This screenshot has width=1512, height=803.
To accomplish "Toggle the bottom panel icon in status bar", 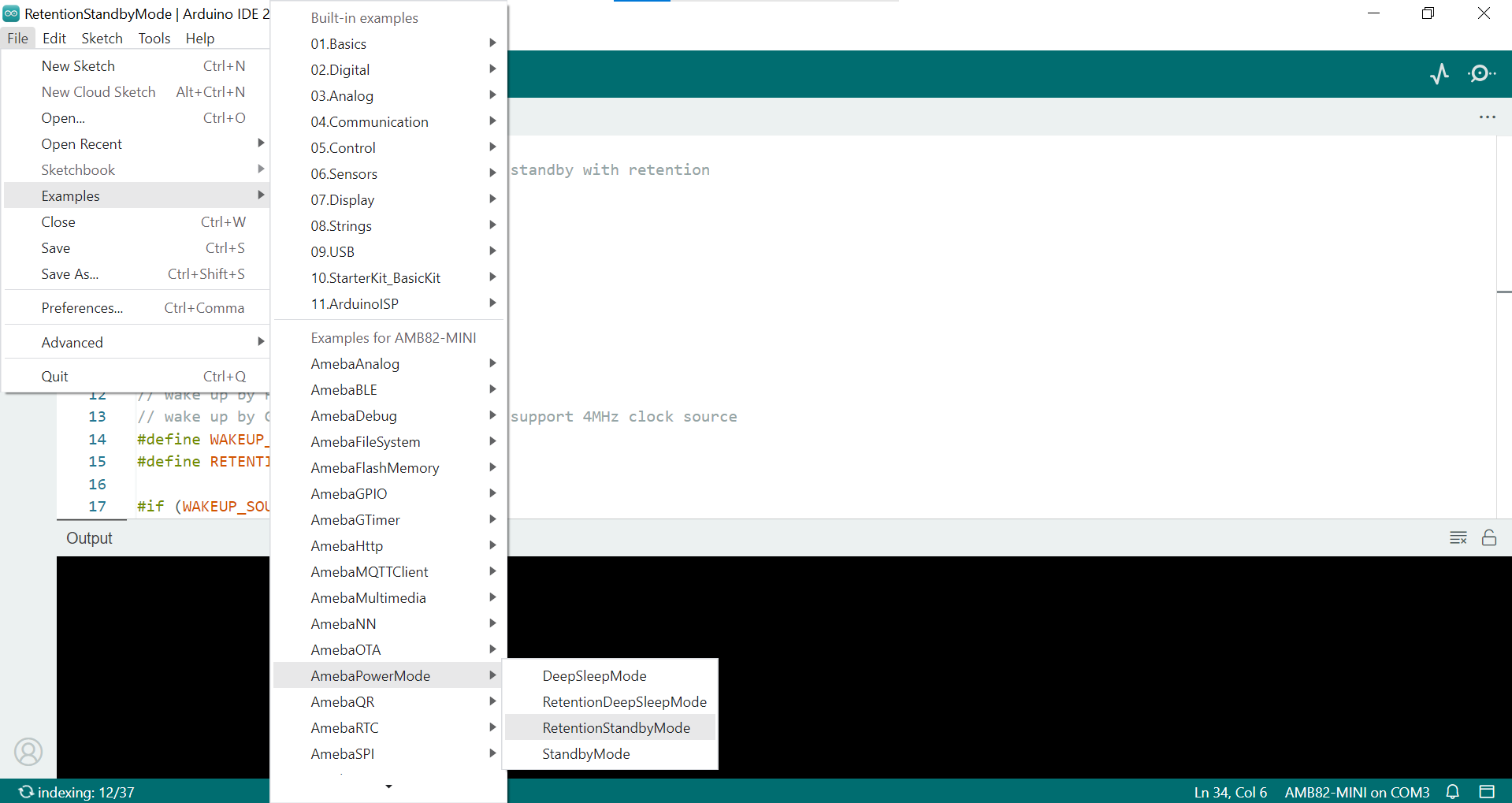I will pyautogui.click(x=1487, y=791).
